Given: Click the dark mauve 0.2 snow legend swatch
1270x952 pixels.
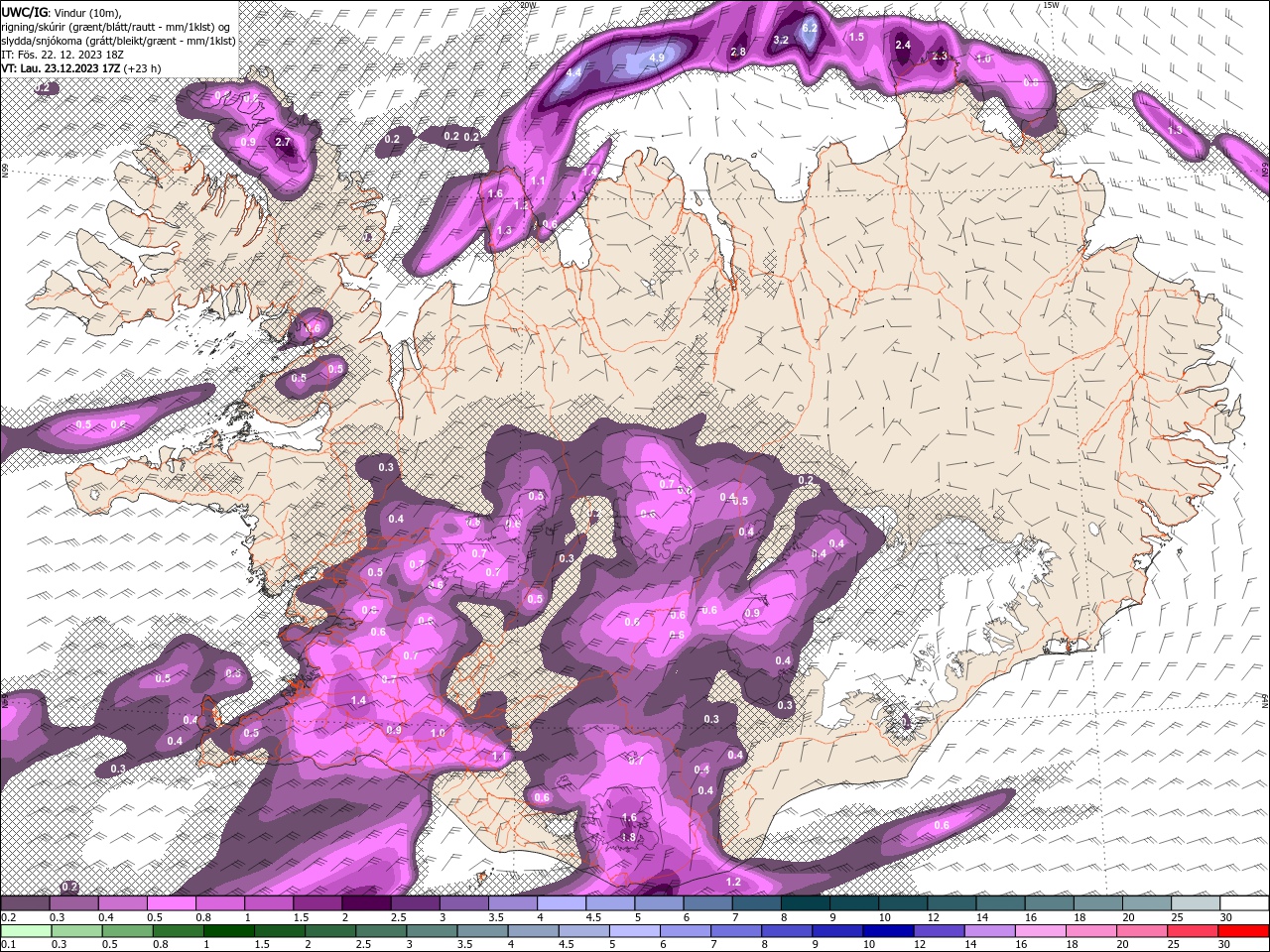Looking at the screenshot, I should (25, 903).
